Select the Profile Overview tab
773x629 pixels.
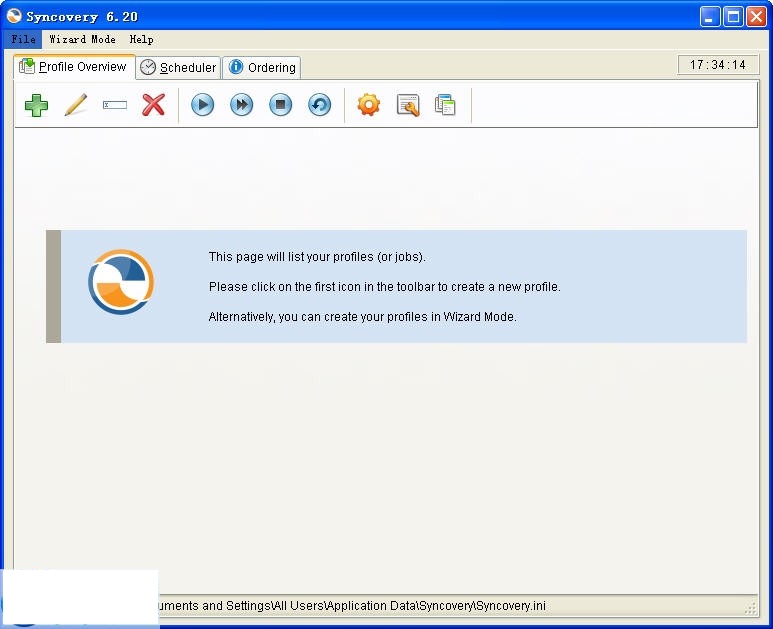coord(74,67)
